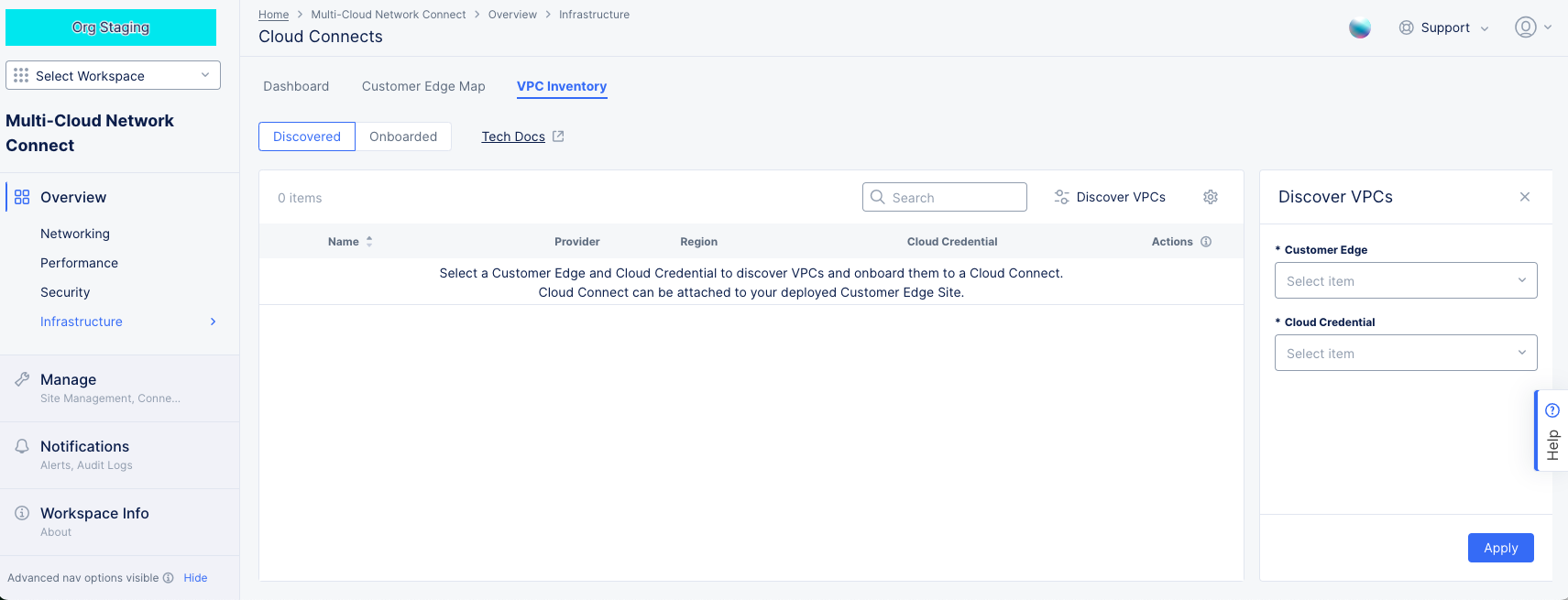
Task: Expand the Customer Edge select dropdown
Action: click(x=1405, y=280)
